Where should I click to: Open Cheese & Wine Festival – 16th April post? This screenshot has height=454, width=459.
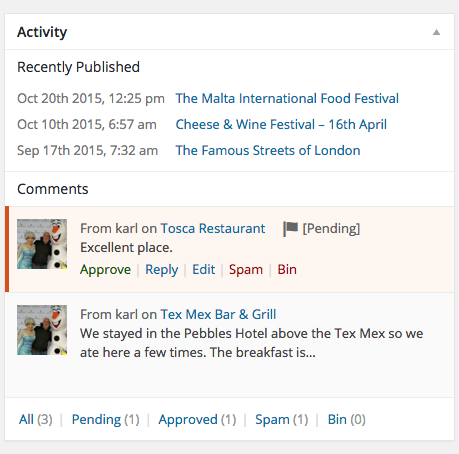pos(281,124)
